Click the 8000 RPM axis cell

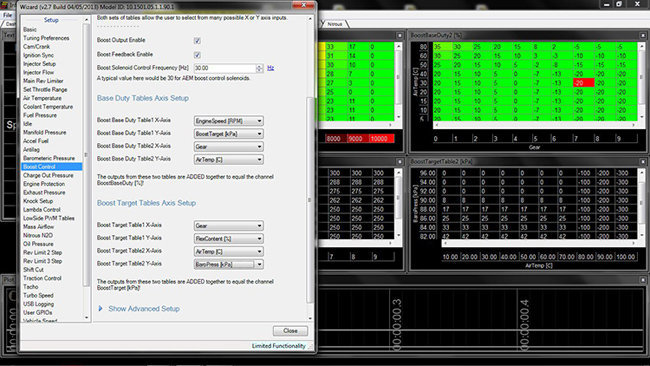click(334, 139)
